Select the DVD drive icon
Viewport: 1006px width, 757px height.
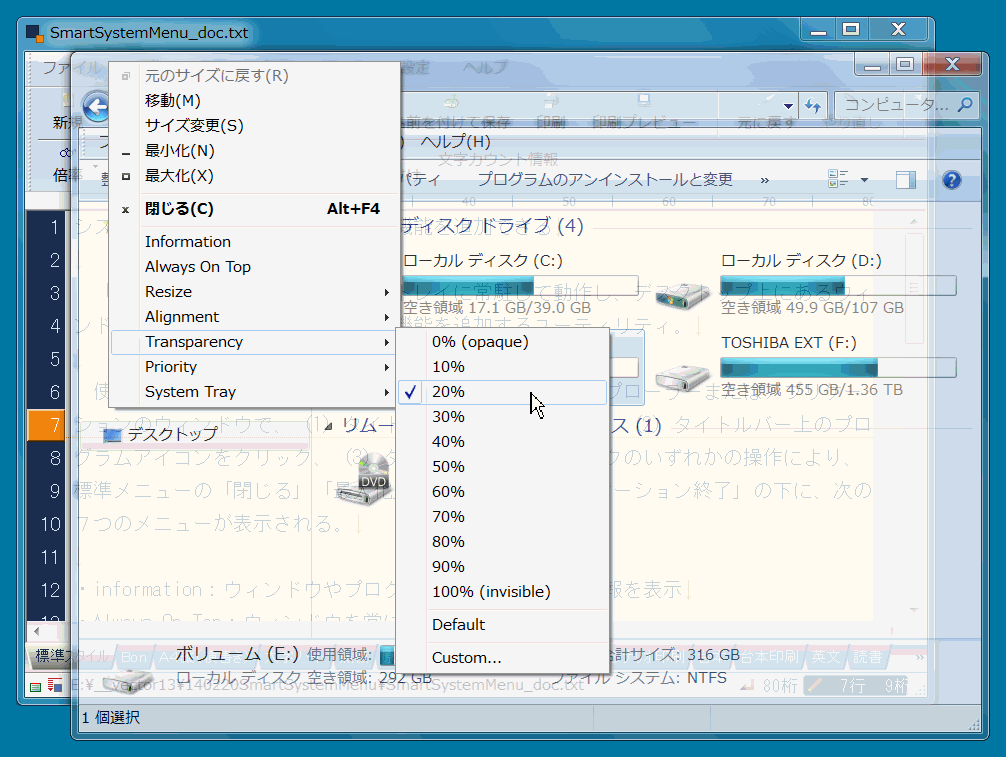(362, 480)
